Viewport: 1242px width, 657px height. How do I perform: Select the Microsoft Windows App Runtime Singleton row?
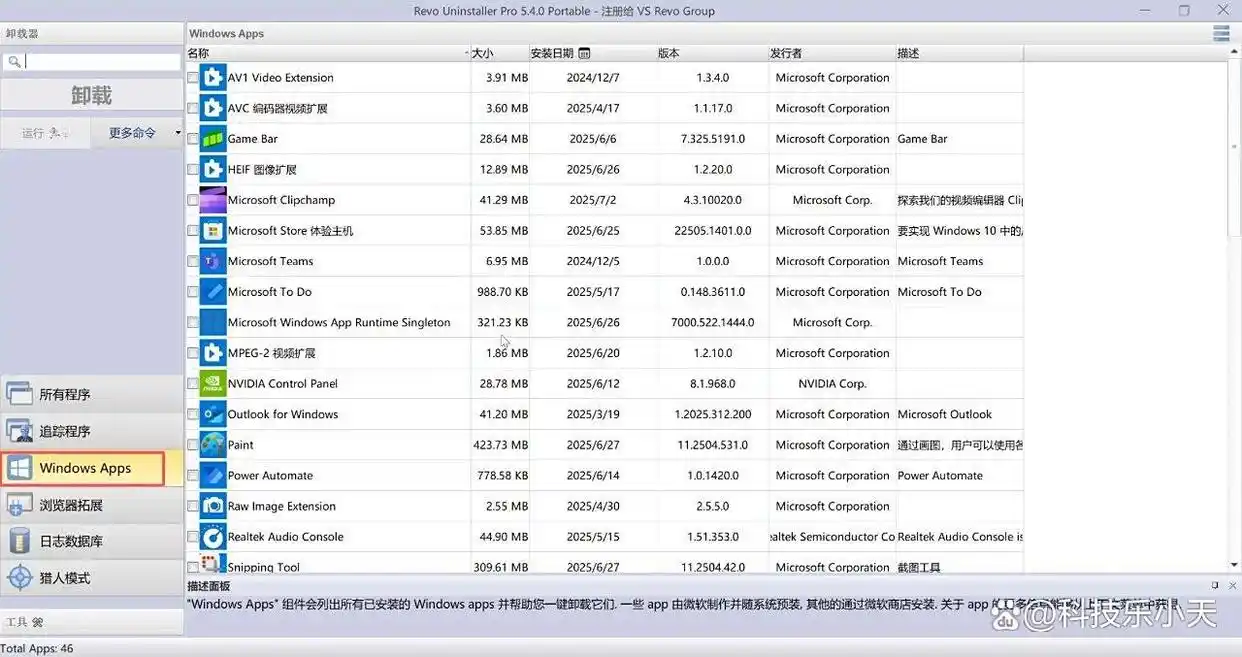coord(605,322)
